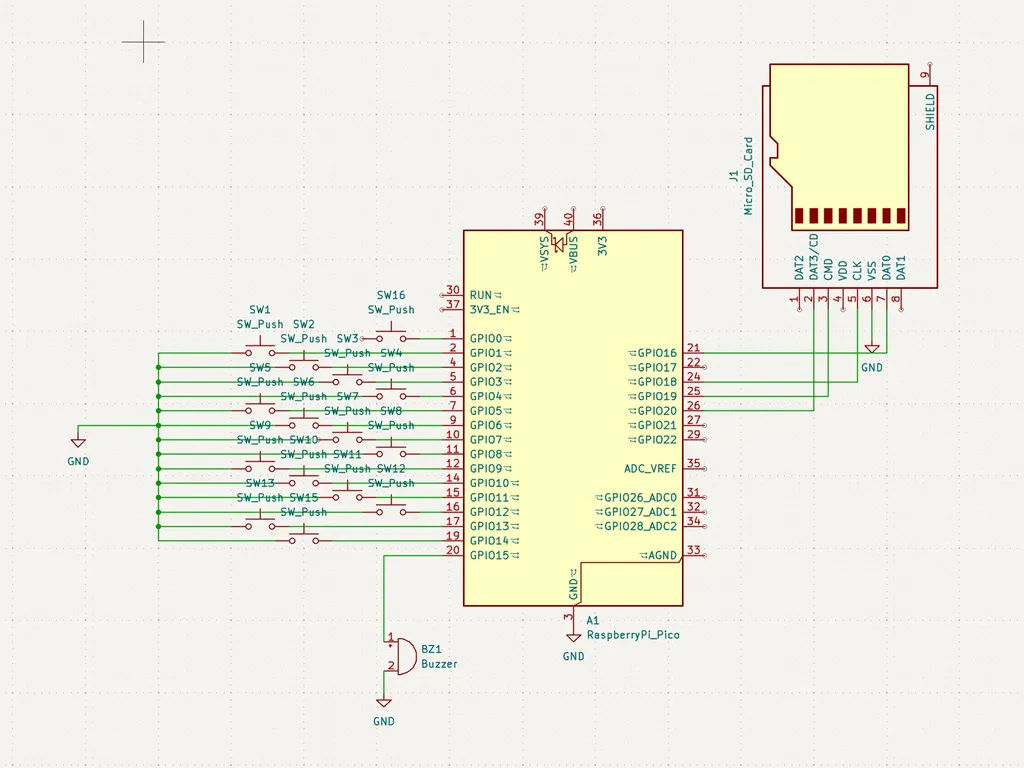Select the 'SW3' reference label
This screenshot has height=768, width=1024.
coord(347,338)
